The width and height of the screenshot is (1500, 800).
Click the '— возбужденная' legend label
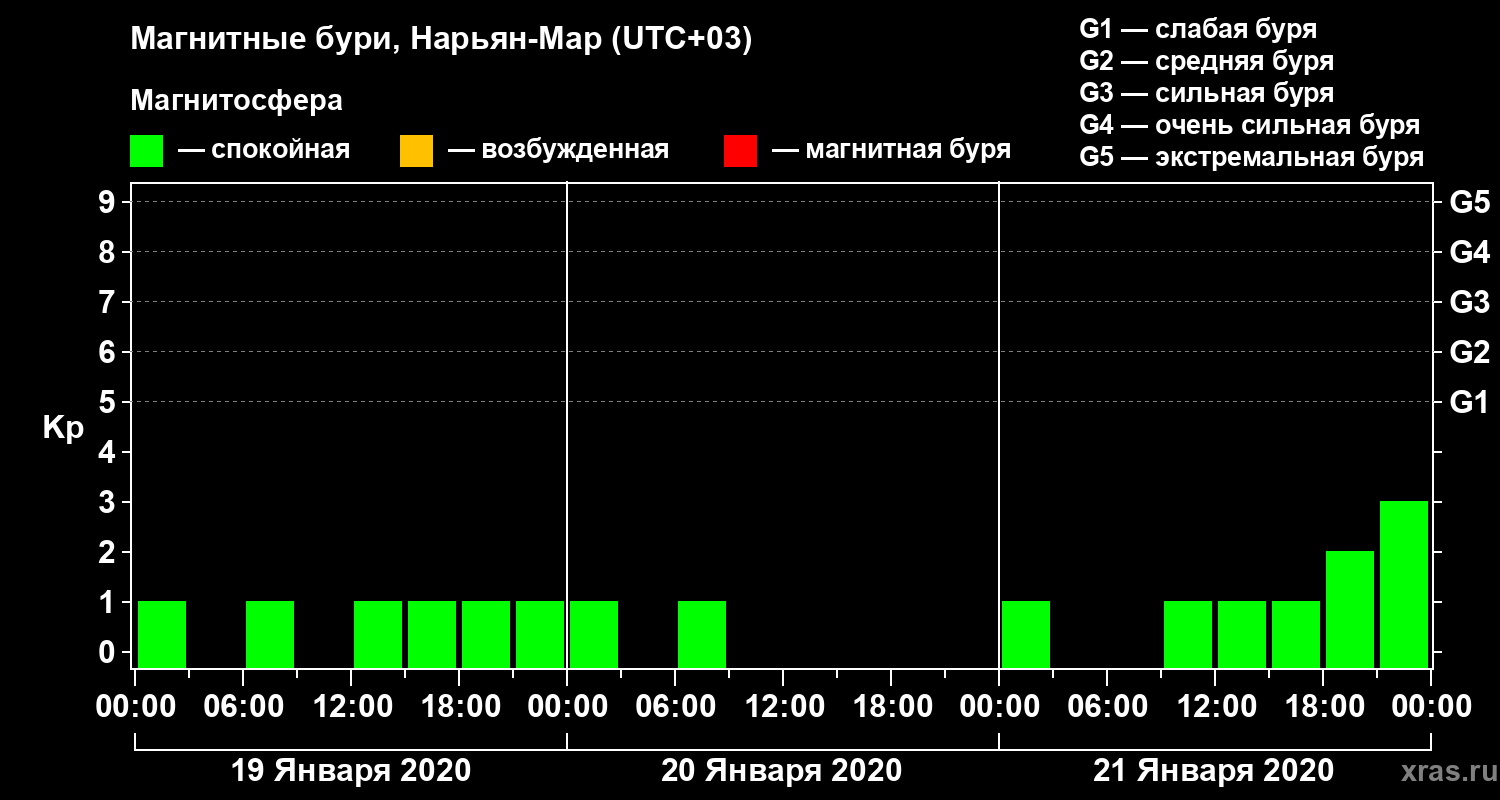[558, 150]
